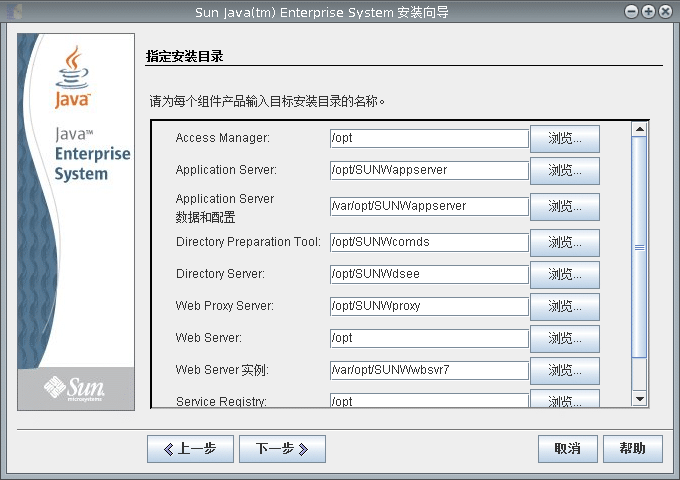Click the 'Web Server 实例:' label

[x=222, y=370]
